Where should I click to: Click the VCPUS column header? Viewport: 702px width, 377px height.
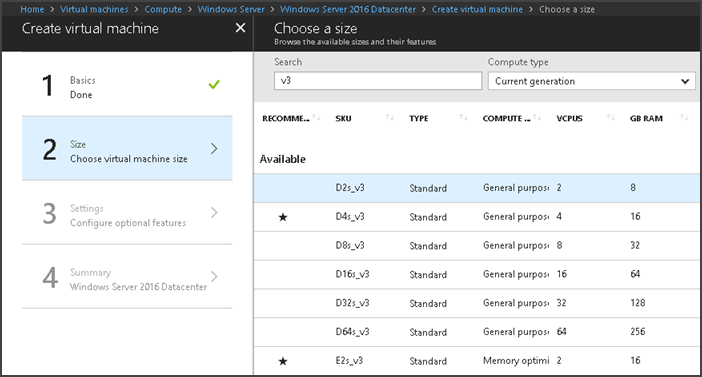[x=569, y=118]
